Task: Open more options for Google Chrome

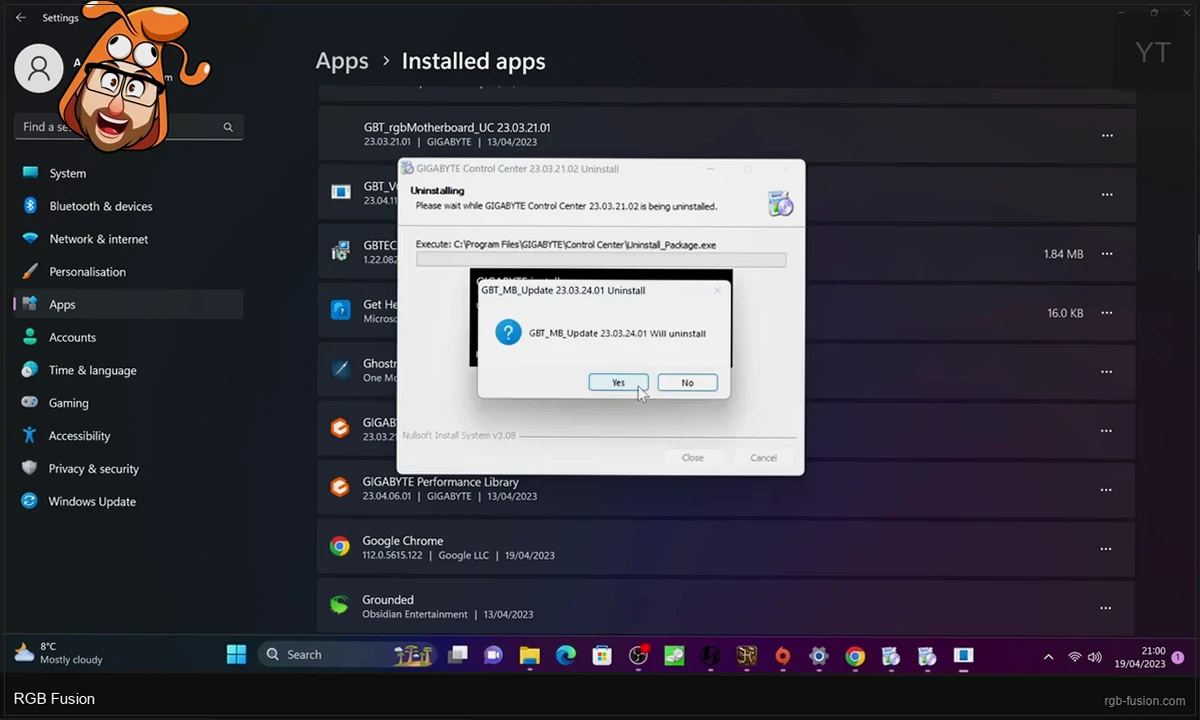Action: [x=1106, y=549]
